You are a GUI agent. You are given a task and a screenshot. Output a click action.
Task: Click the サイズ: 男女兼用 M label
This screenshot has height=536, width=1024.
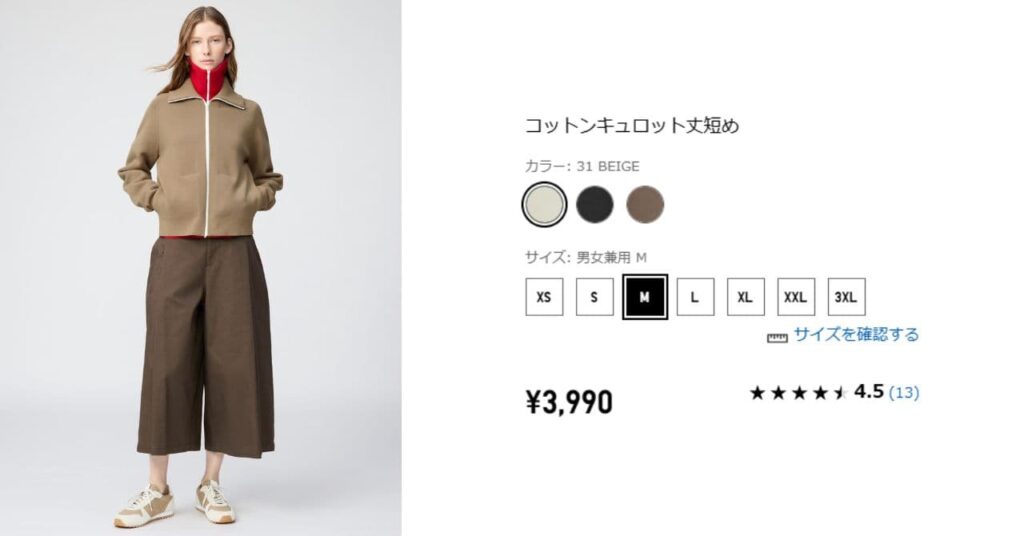586,258
